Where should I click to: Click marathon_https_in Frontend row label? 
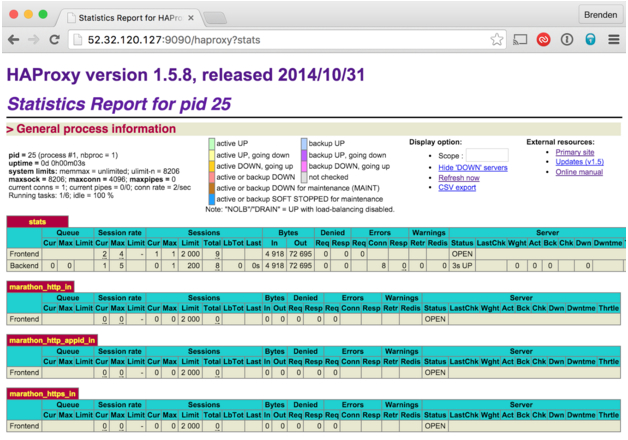pos(24,426)
